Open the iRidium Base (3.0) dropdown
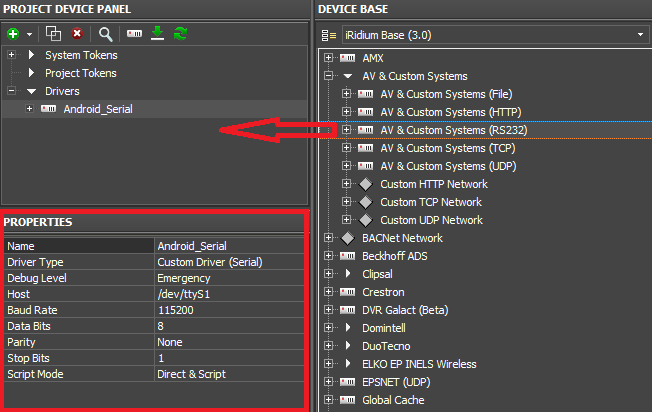 click(495, 35)
